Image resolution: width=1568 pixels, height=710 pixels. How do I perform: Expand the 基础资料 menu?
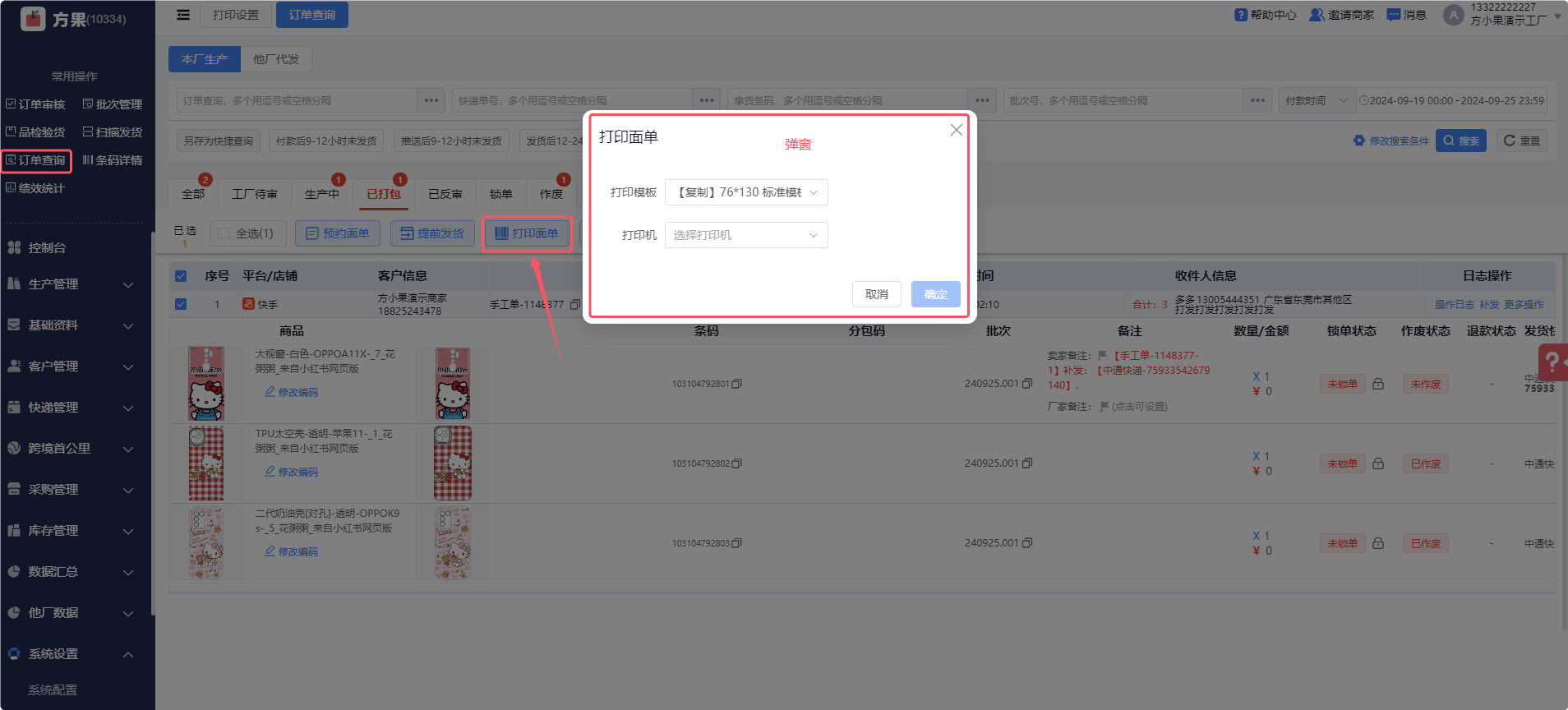click(x=70, y=325)
